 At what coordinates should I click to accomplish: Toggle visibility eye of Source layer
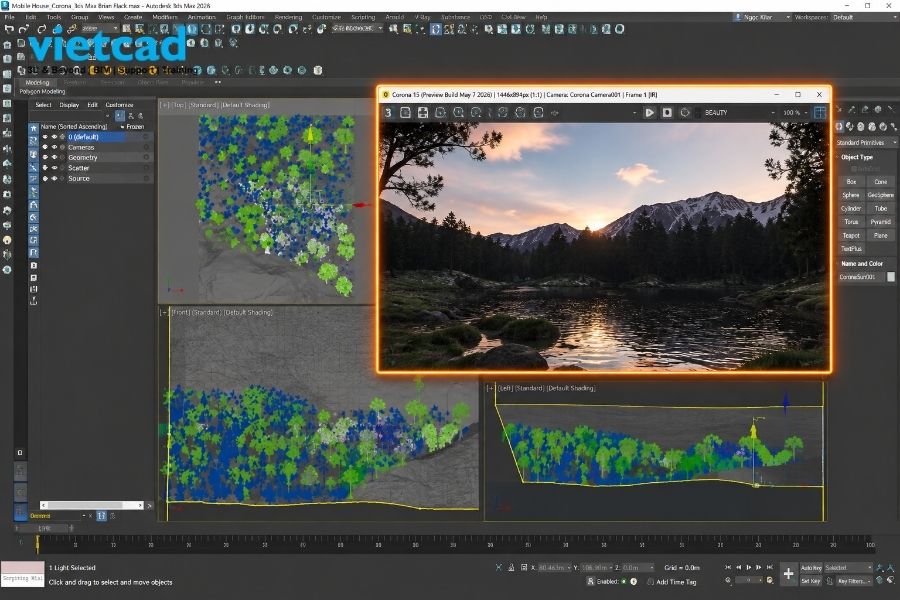click(54, 178)
